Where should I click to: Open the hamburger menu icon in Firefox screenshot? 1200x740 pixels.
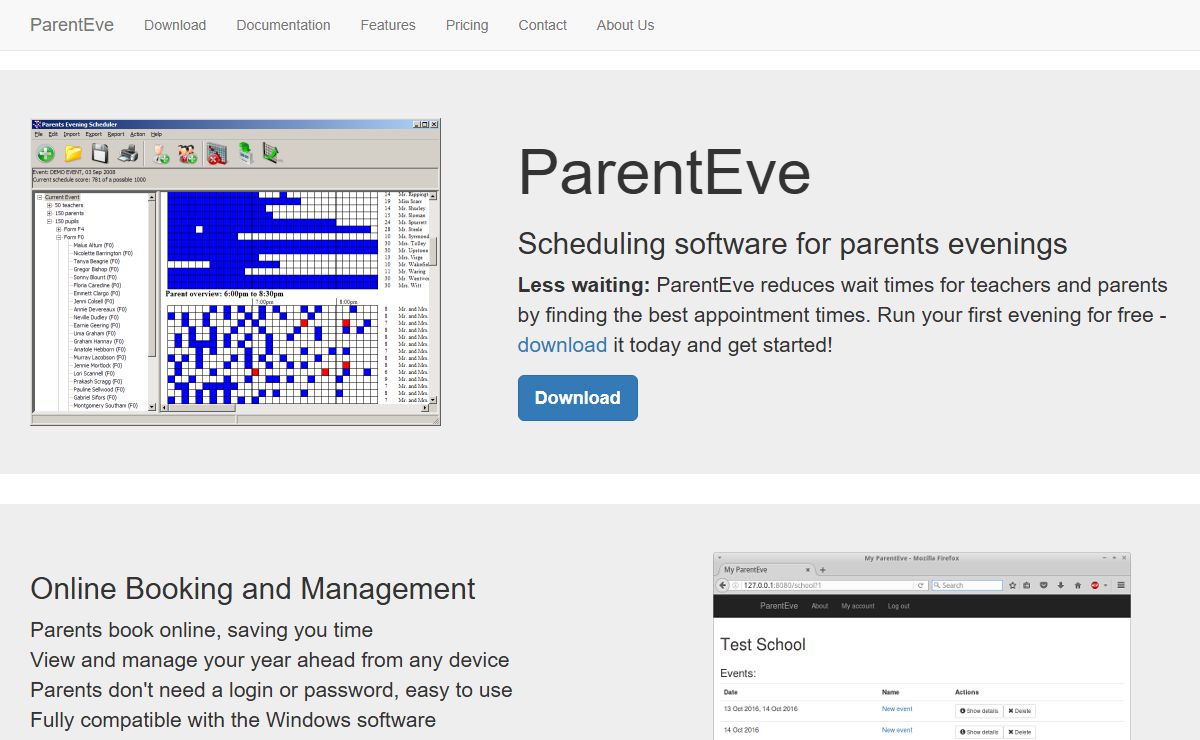pos(1121,585)
